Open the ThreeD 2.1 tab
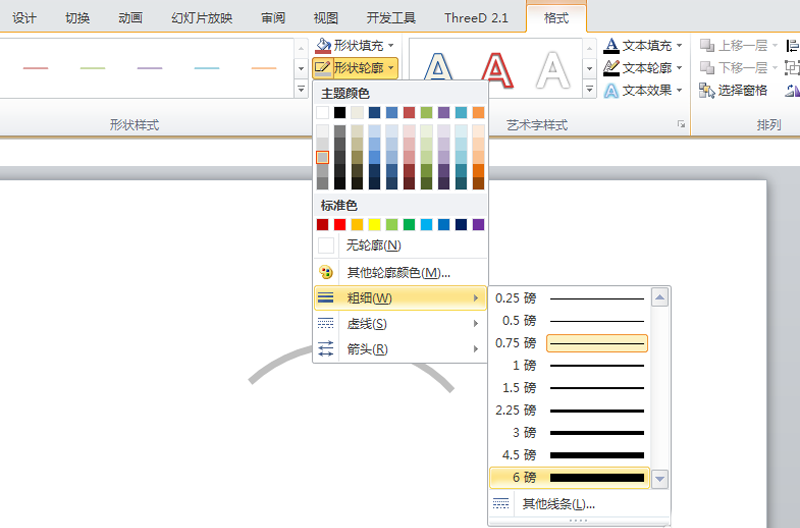Viewport: 800px width, 528px height. (476, 18)
